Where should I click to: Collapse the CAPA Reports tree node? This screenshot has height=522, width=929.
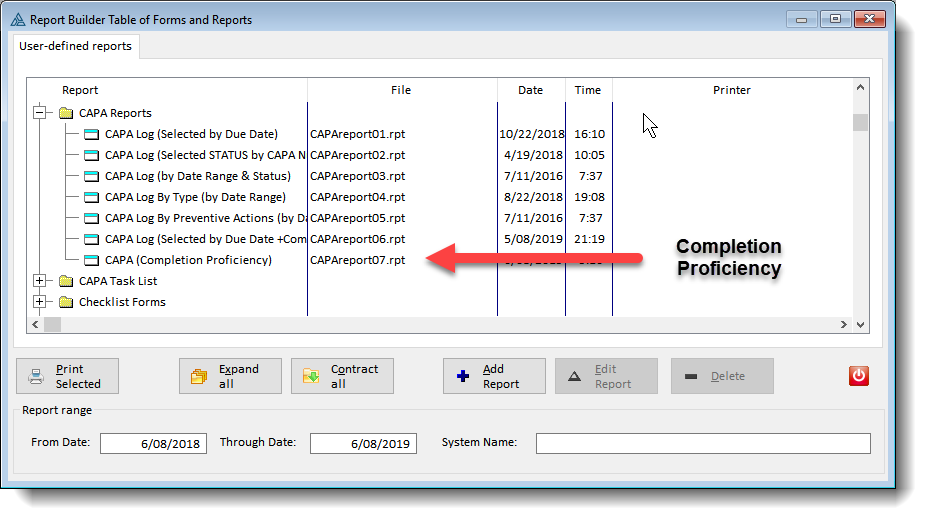40,114
